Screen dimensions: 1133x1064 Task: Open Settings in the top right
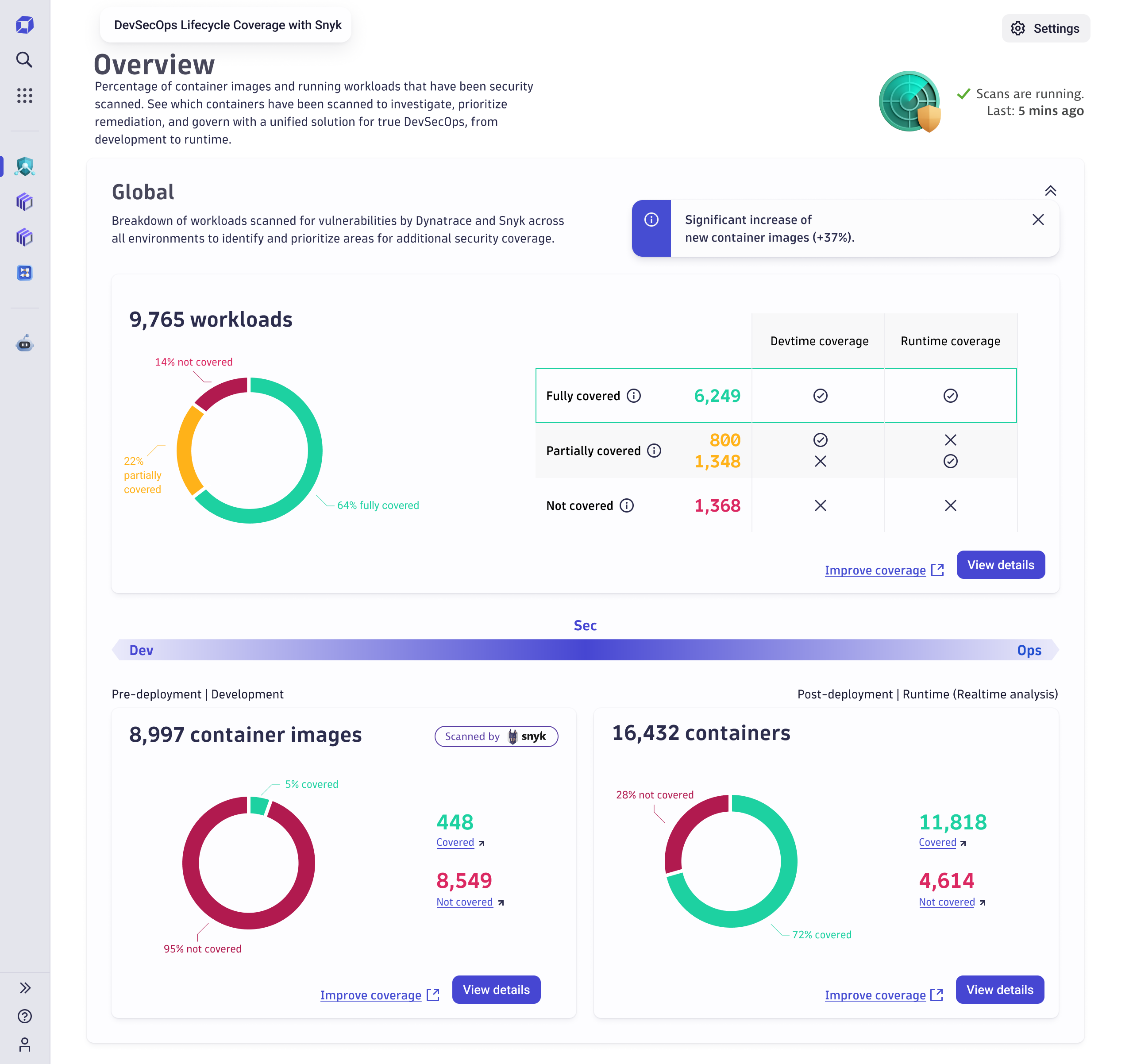click(x=1046, y=28)
